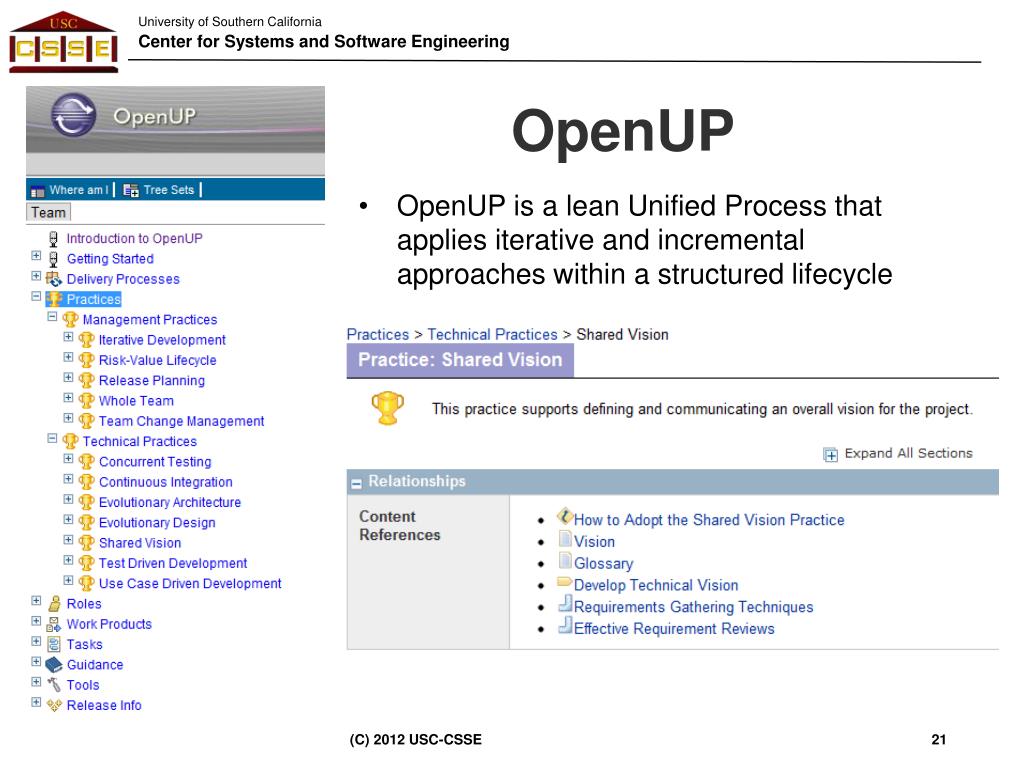Collapse the Practices tree node
1024x768 pixels.
pos(36,296)
